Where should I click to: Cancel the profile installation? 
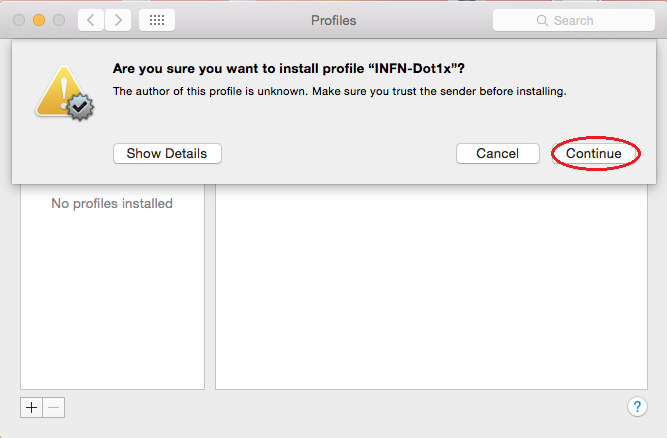point(498,154)
